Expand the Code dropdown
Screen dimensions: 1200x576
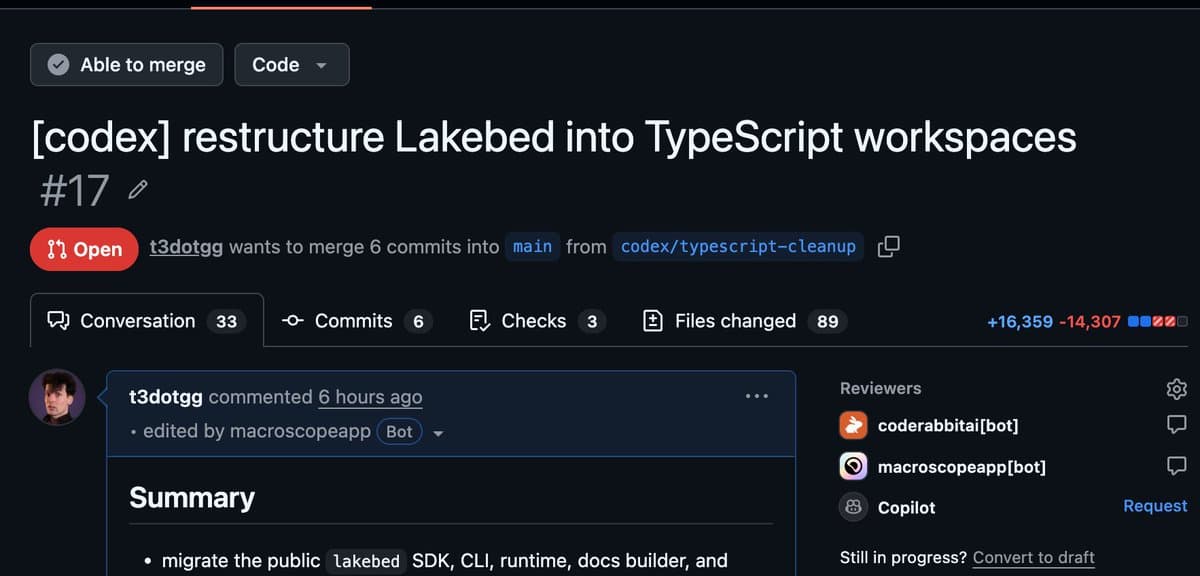point(292,64)
